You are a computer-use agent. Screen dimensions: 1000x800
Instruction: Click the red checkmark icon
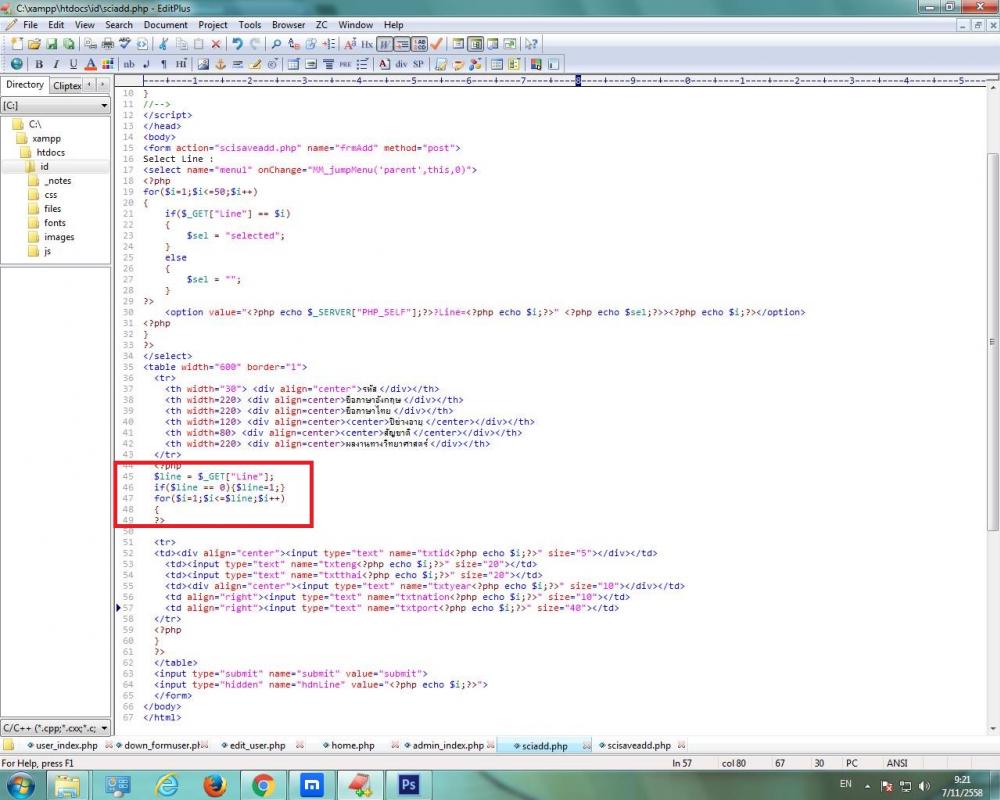pyautogui.click(x=436, y=44)
